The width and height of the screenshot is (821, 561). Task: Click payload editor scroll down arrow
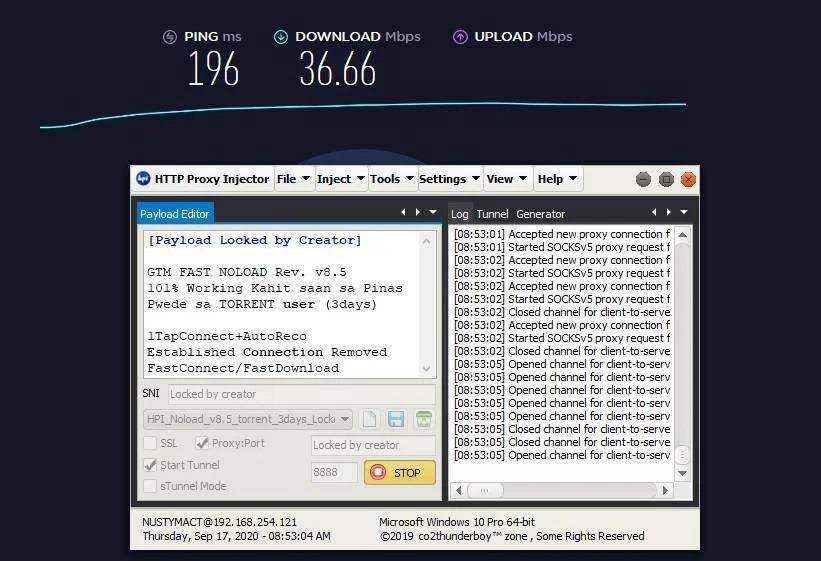(426, 368)
